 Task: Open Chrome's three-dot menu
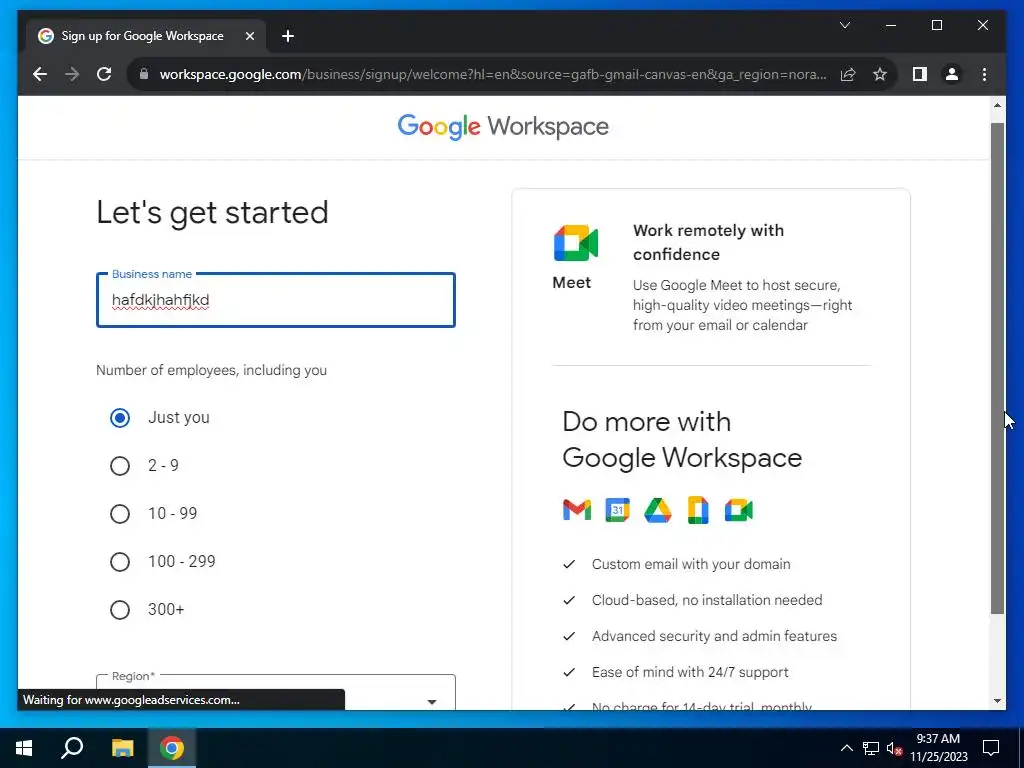pos(984,74)
